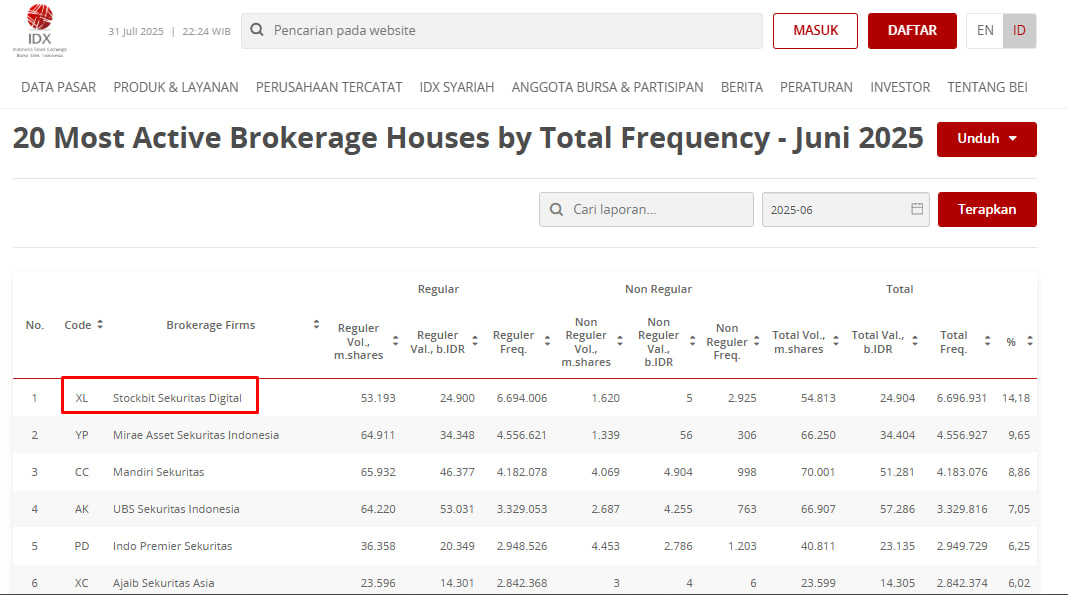This screenshot has width=1068, height=595.
Task: Focus the Pencarian pada website search box
Action: (x=502, y=31)
